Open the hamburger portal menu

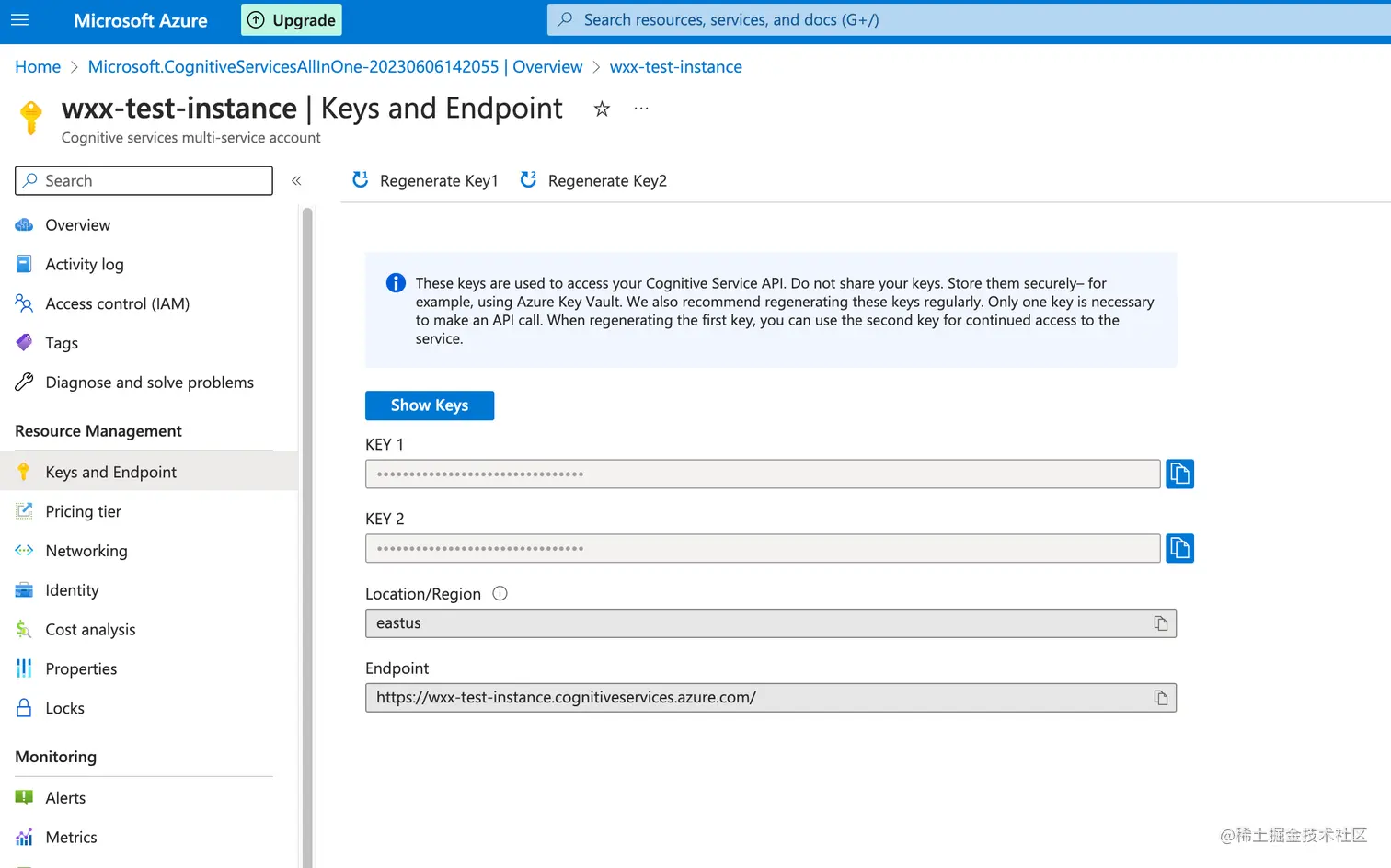click(19, 20)
